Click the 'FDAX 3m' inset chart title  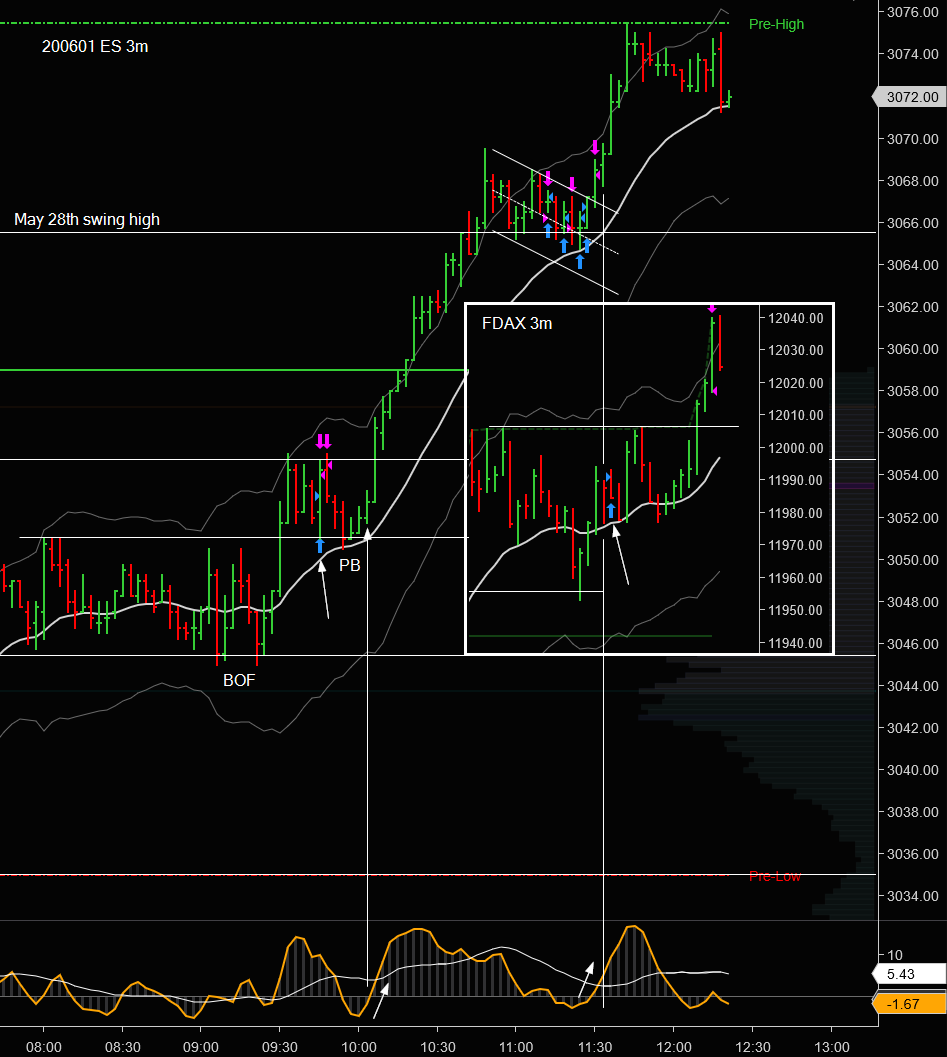[517, 324]
